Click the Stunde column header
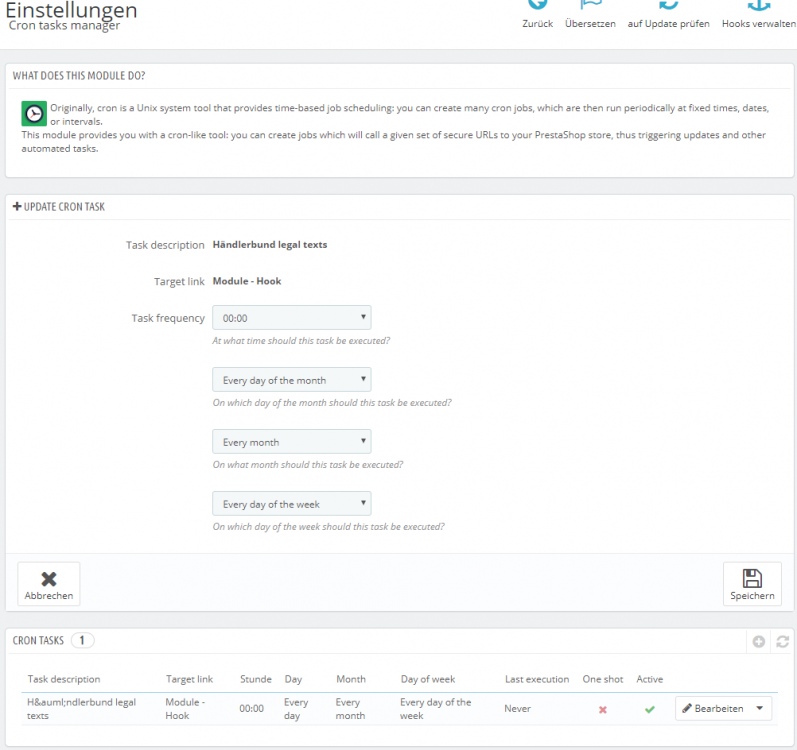The height and width of the screenshot is (750, 797). tap(256, 679)
